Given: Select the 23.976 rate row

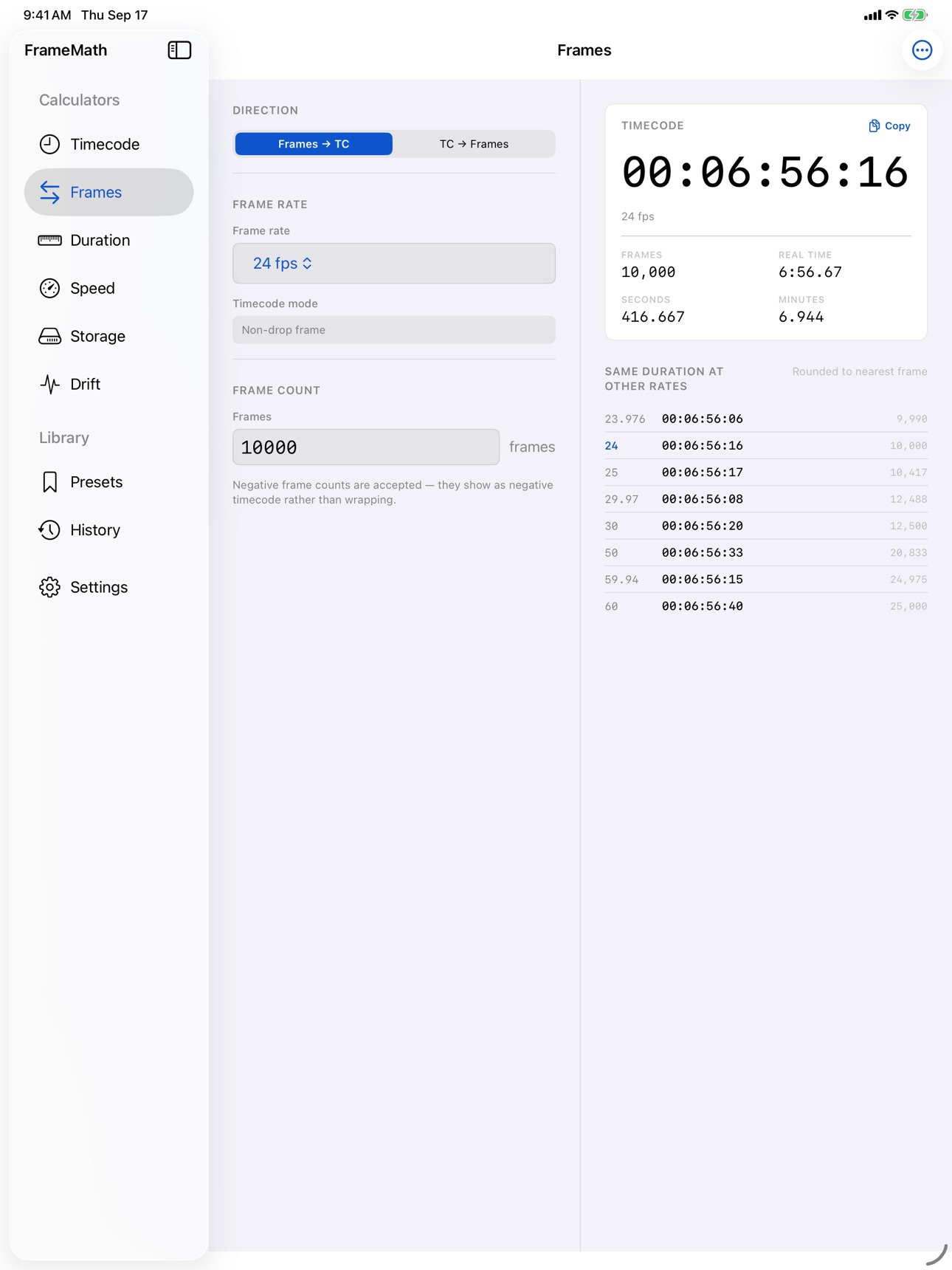Looking at the screenshot, I should (766, 419).
